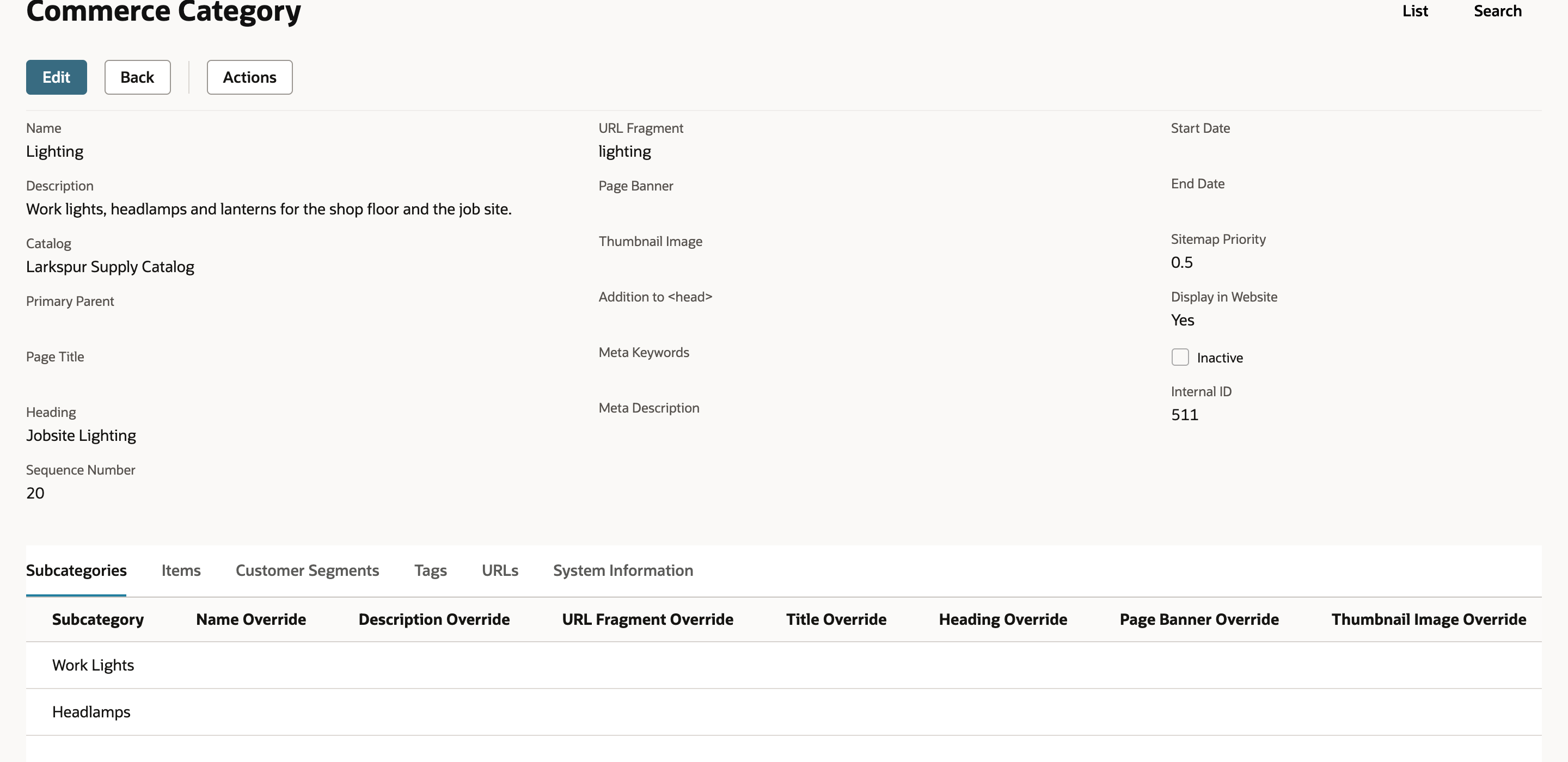Image resolution: width=1568 pixels, height=762 pixels.
Task: Go back with the Back button
Action: click(x=137, y=77)
